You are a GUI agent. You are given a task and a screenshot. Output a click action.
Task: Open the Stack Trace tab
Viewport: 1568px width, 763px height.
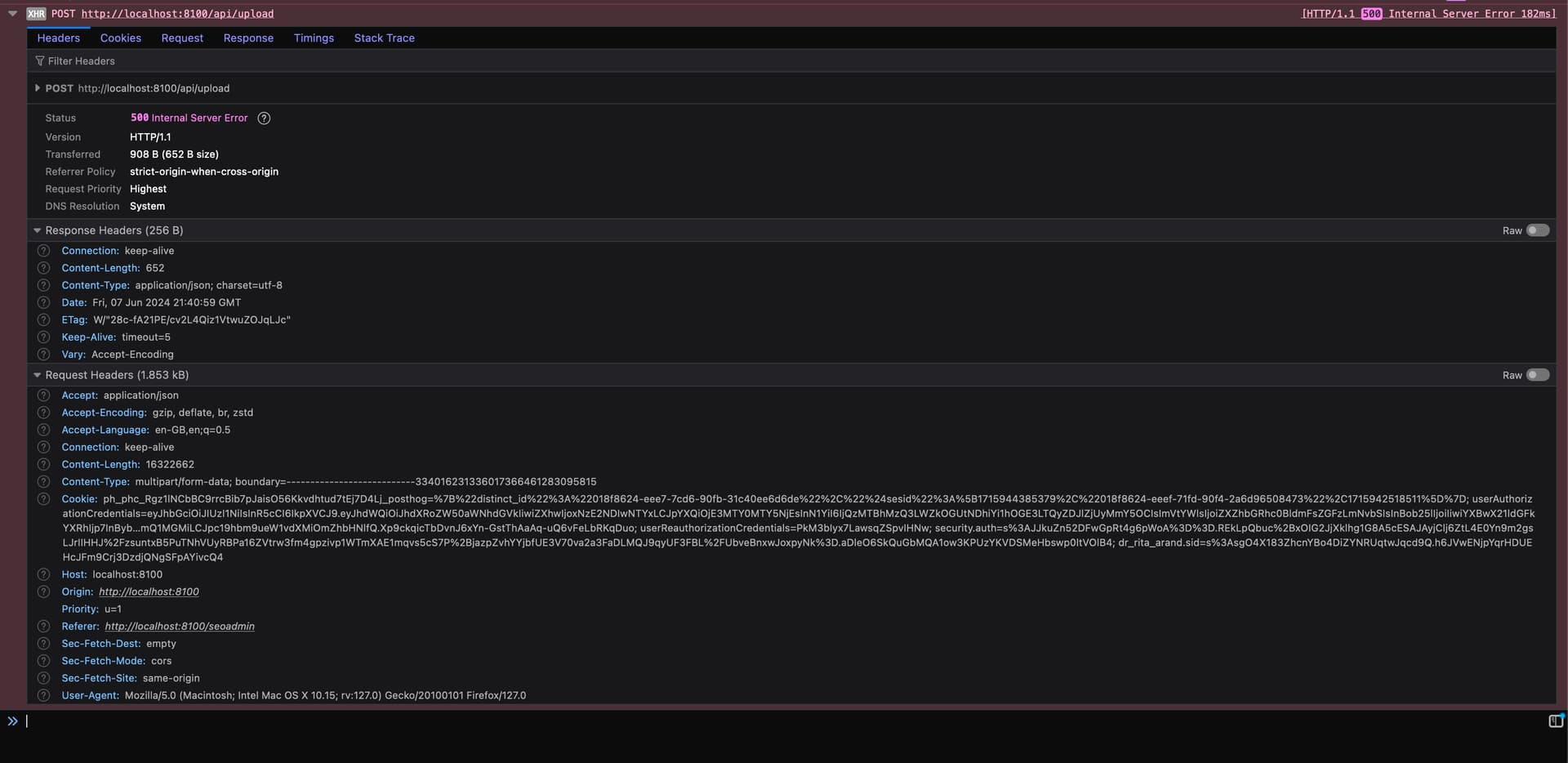[x=384, y=38]
